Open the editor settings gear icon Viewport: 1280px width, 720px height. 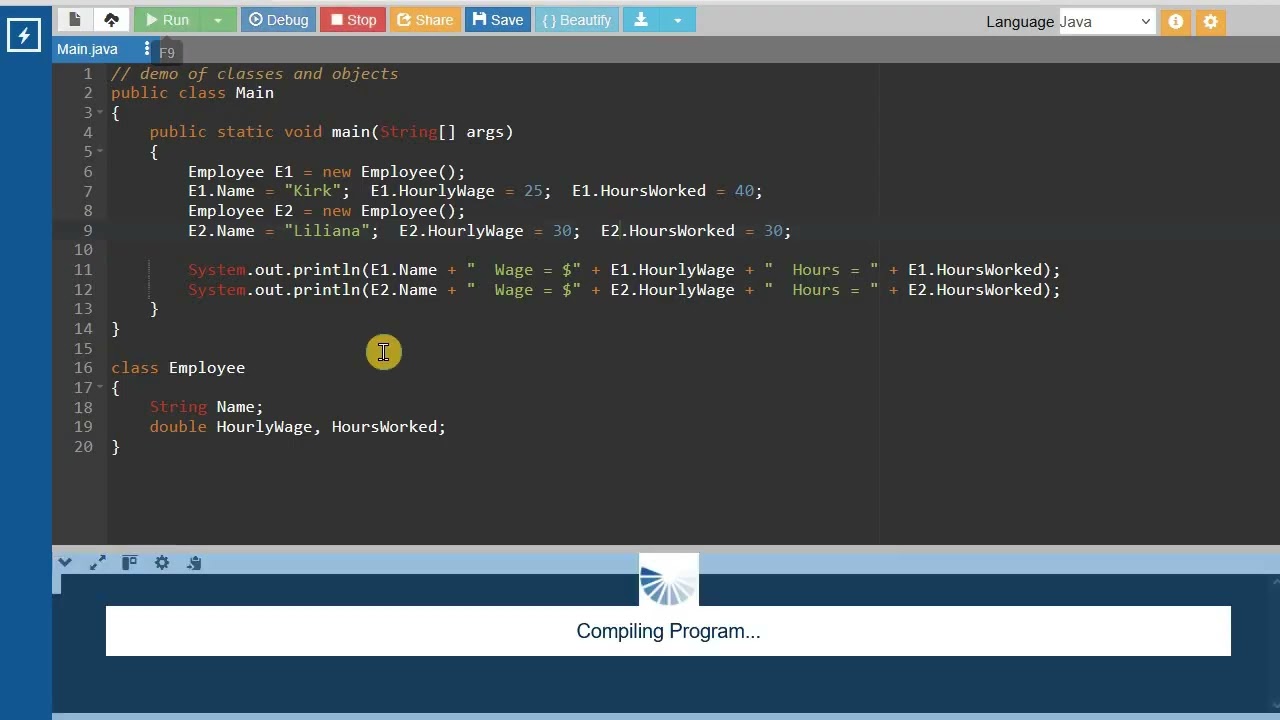point(1210,21)
